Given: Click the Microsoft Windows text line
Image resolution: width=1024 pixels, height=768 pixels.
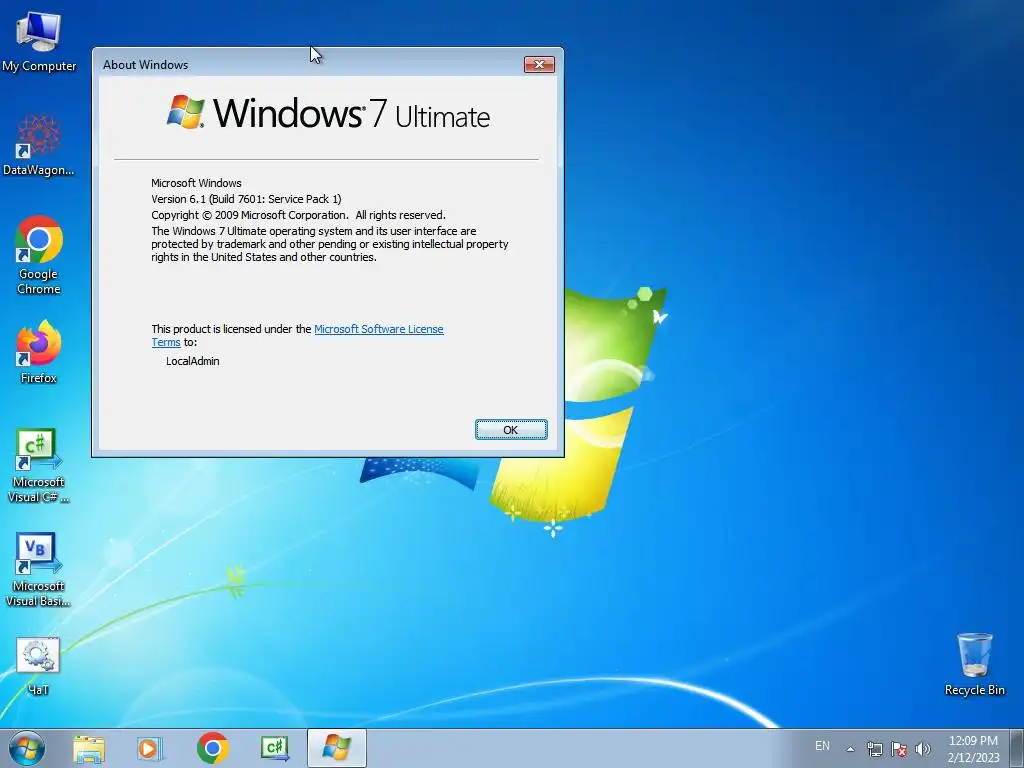Looking at the screenshot, I should (197, 183).
